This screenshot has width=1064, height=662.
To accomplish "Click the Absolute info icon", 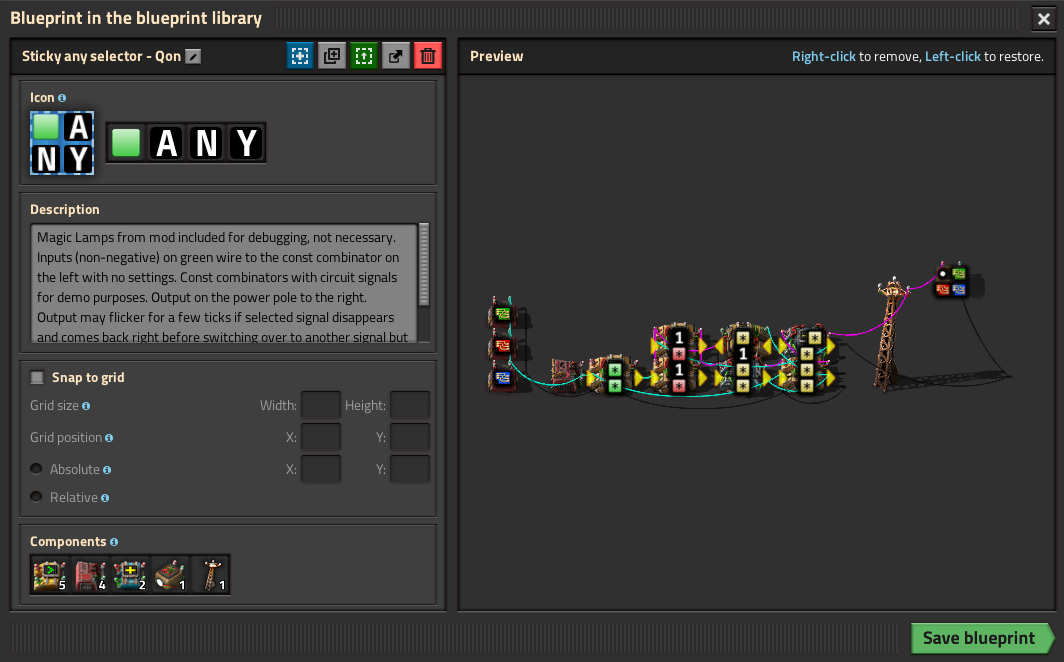I will pyautogui.click(x=107, y=470).
